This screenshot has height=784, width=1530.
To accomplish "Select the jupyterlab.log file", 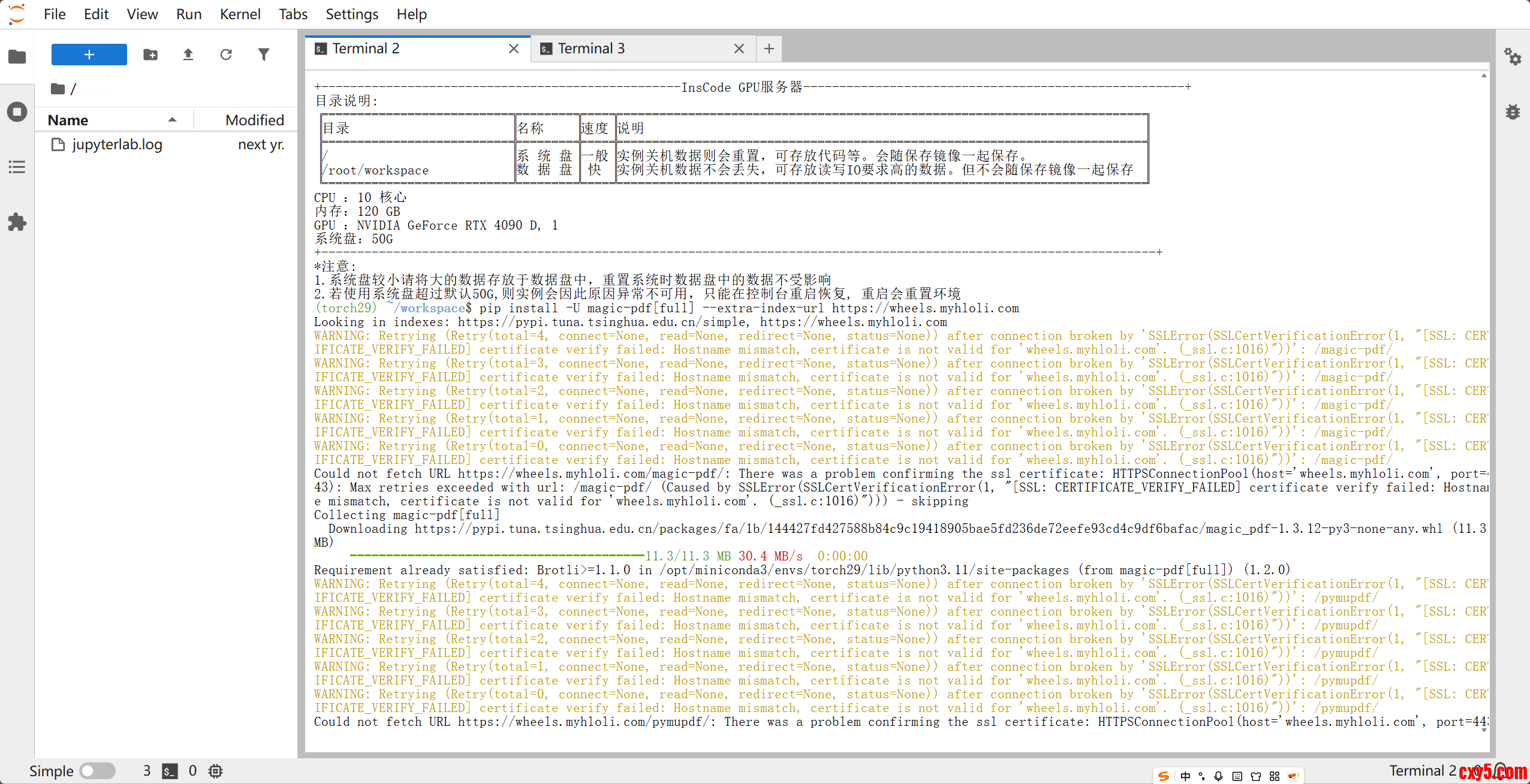I will [x=118, y=144].
